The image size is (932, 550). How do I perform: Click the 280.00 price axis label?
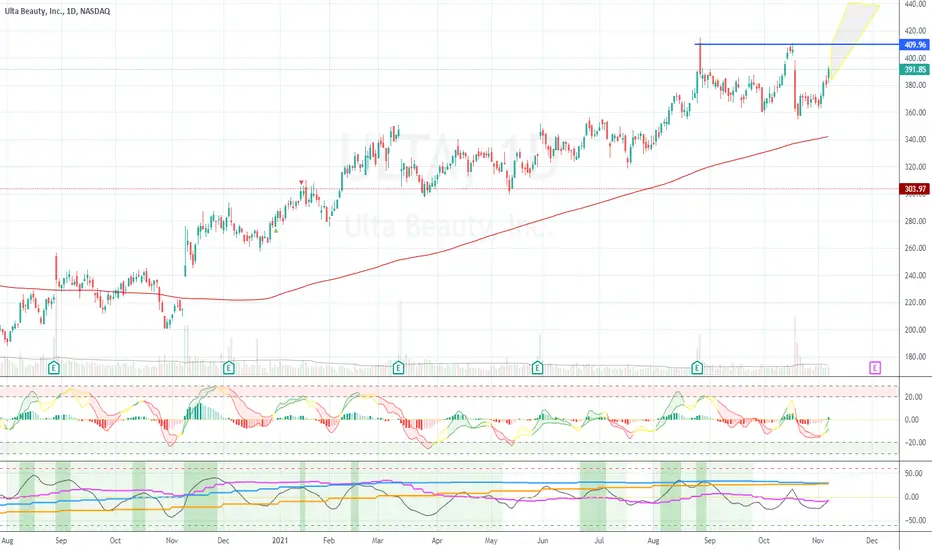pyautogui.click(x=915, y=221)
